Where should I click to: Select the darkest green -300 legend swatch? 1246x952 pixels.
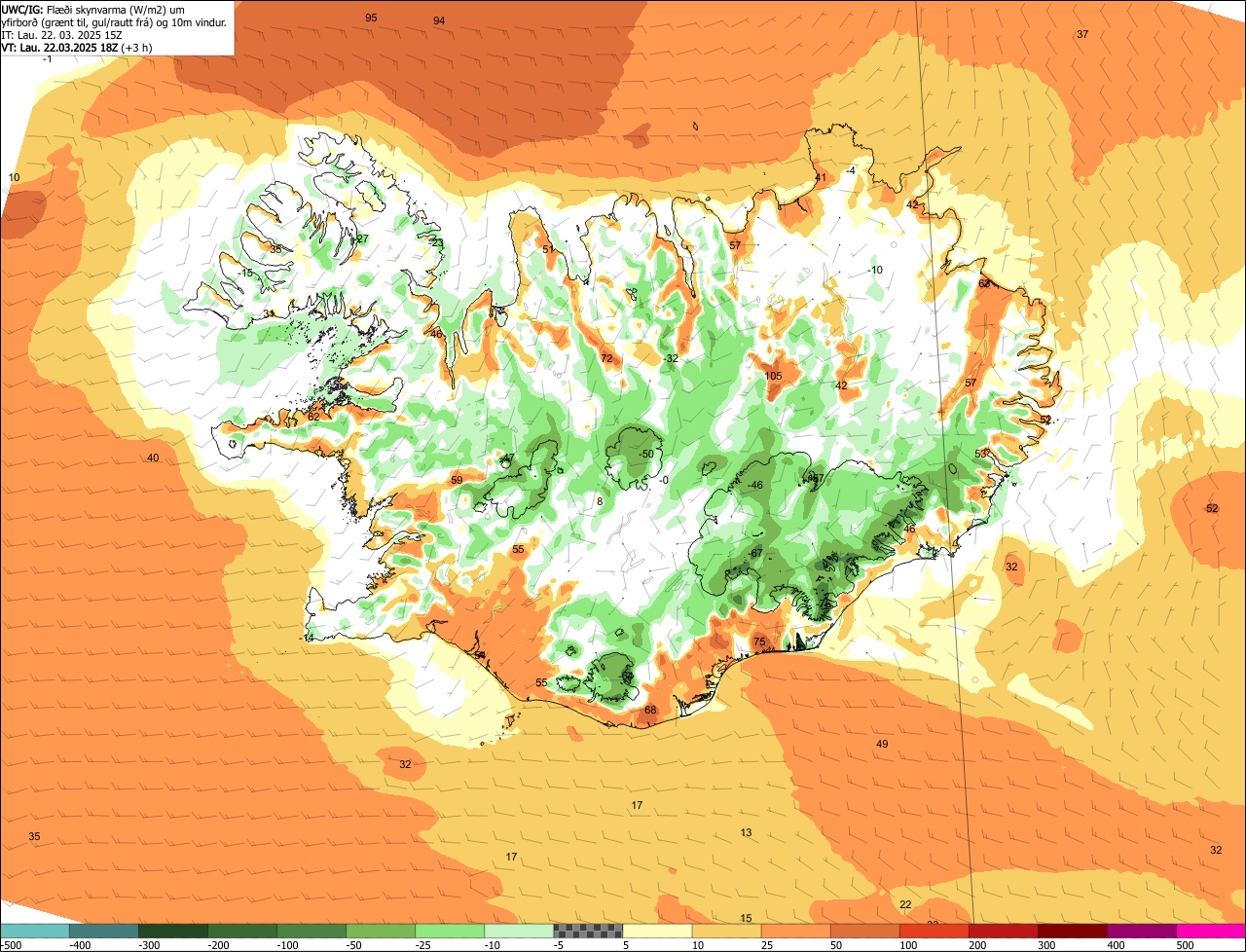click(173, 931)
